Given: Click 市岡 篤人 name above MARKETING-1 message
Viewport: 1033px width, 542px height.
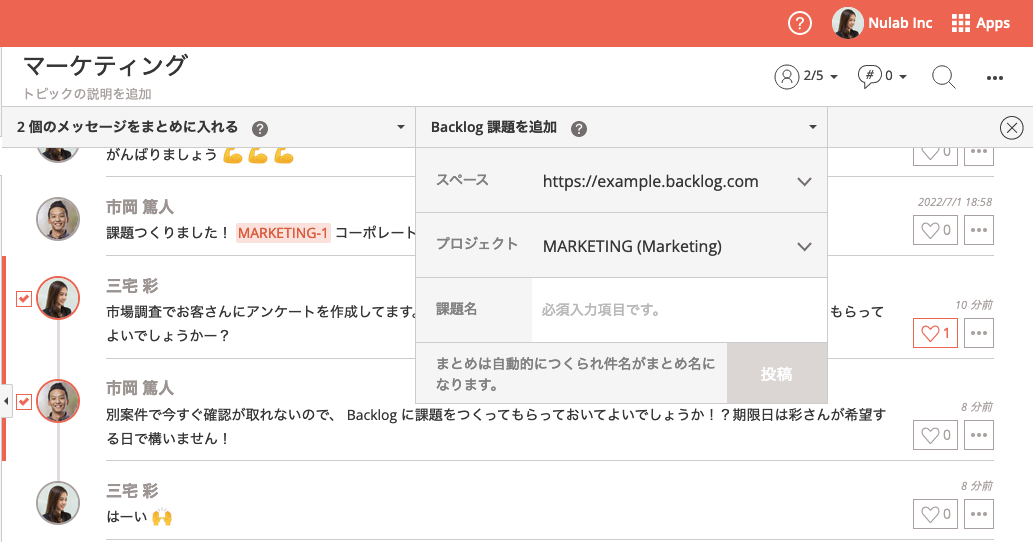Looking at the screenshot, I should (x=140, y=207).
